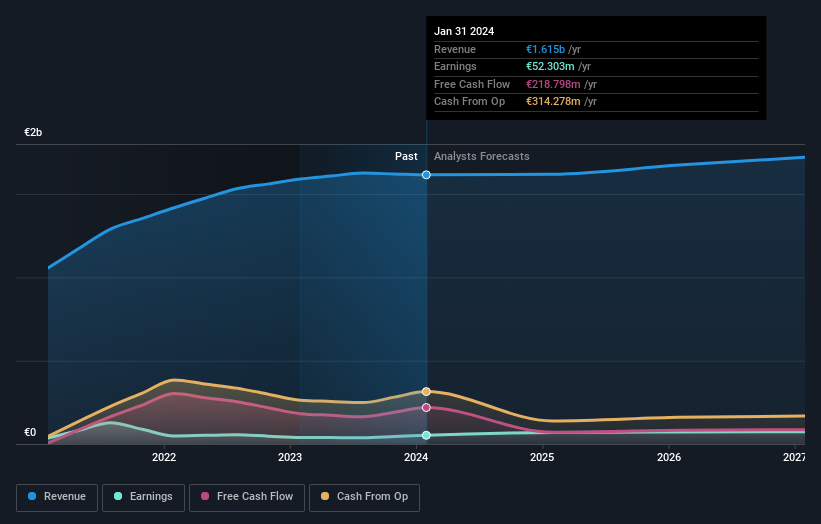This screenshot has width=821, height=524.
Task: Click the Jan 31 2024 tooltip date
Action: (464, 31)
